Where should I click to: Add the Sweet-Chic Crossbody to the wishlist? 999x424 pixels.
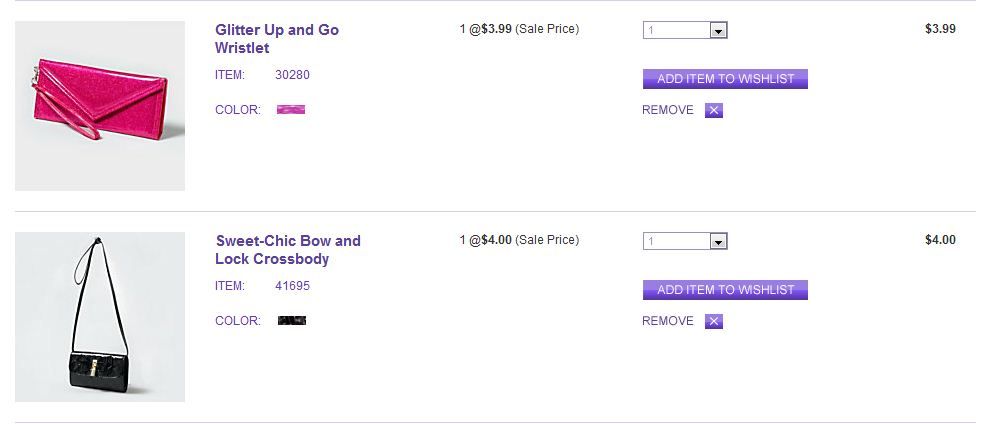(x=725, y=290)
